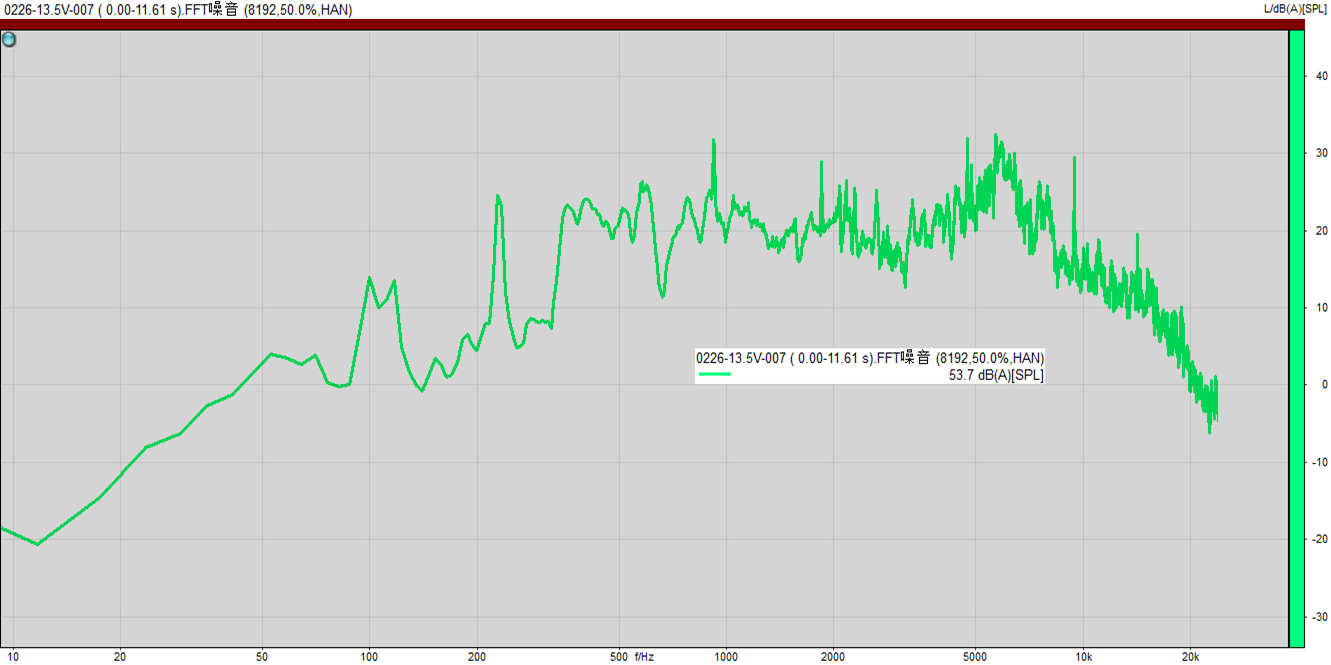Click the 1000 tick on the frequency axis
This screenshot has height=665, width=1331.
point(726,657)
